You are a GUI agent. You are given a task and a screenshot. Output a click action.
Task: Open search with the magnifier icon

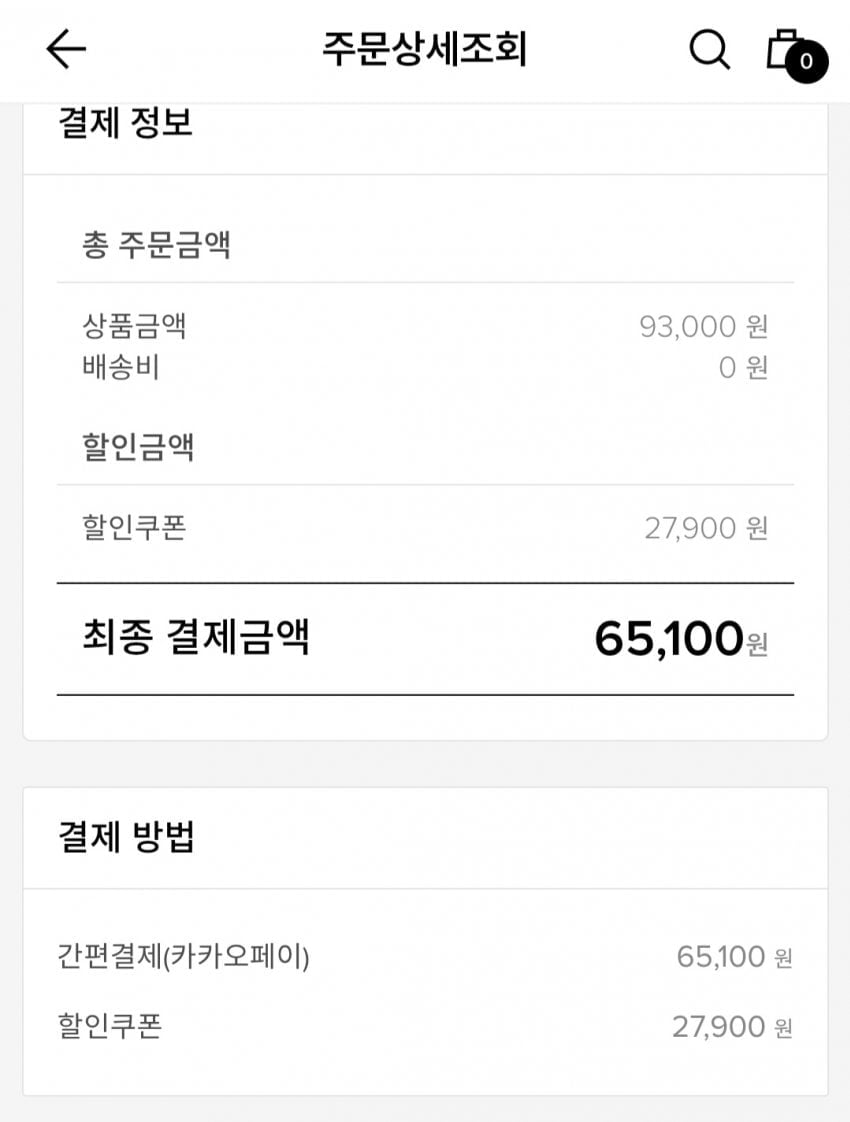pyautogui.click(x=709, y=49)
